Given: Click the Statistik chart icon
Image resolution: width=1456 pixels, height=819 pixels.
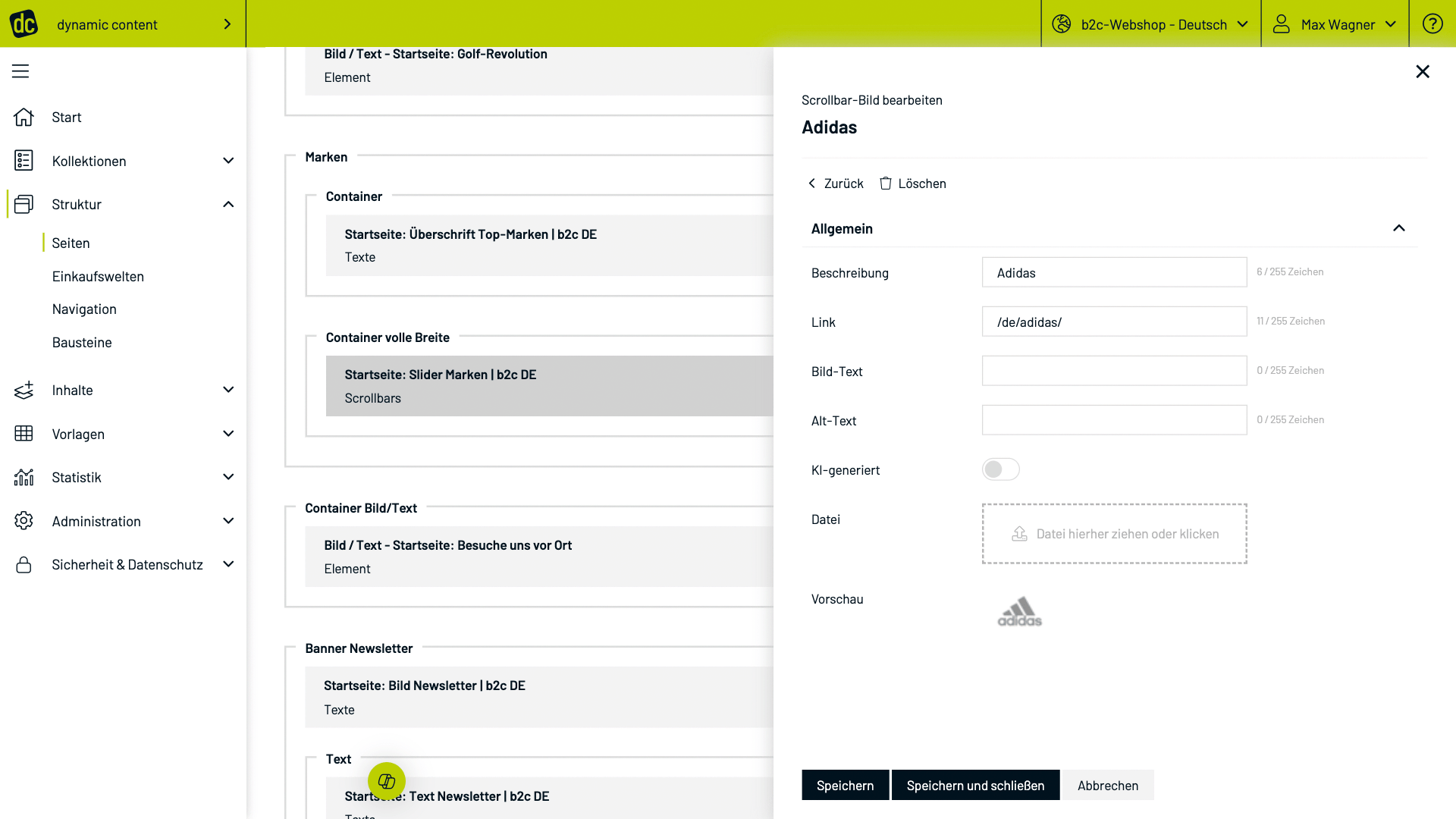Looking at the screenshot, I should pos(24,477).
